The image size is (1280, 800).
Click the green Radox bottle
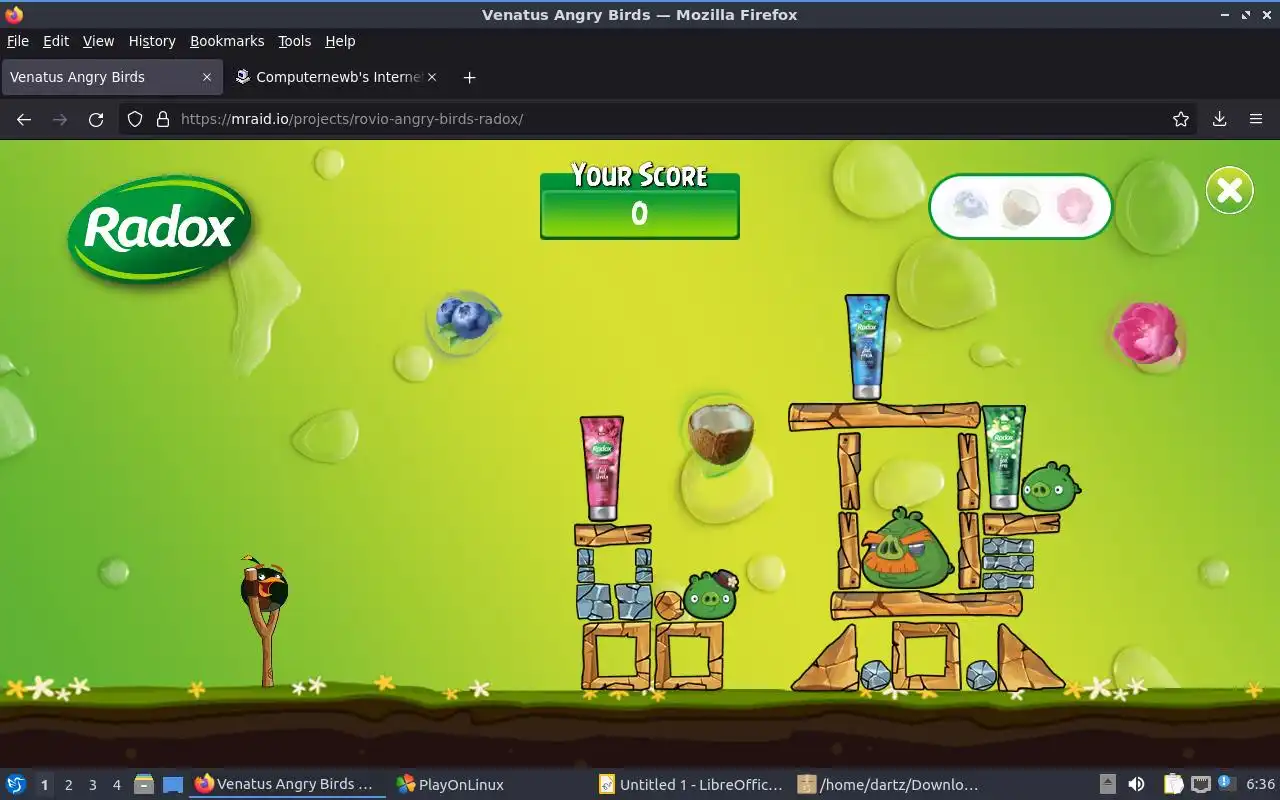click(x=1003, y=457)
